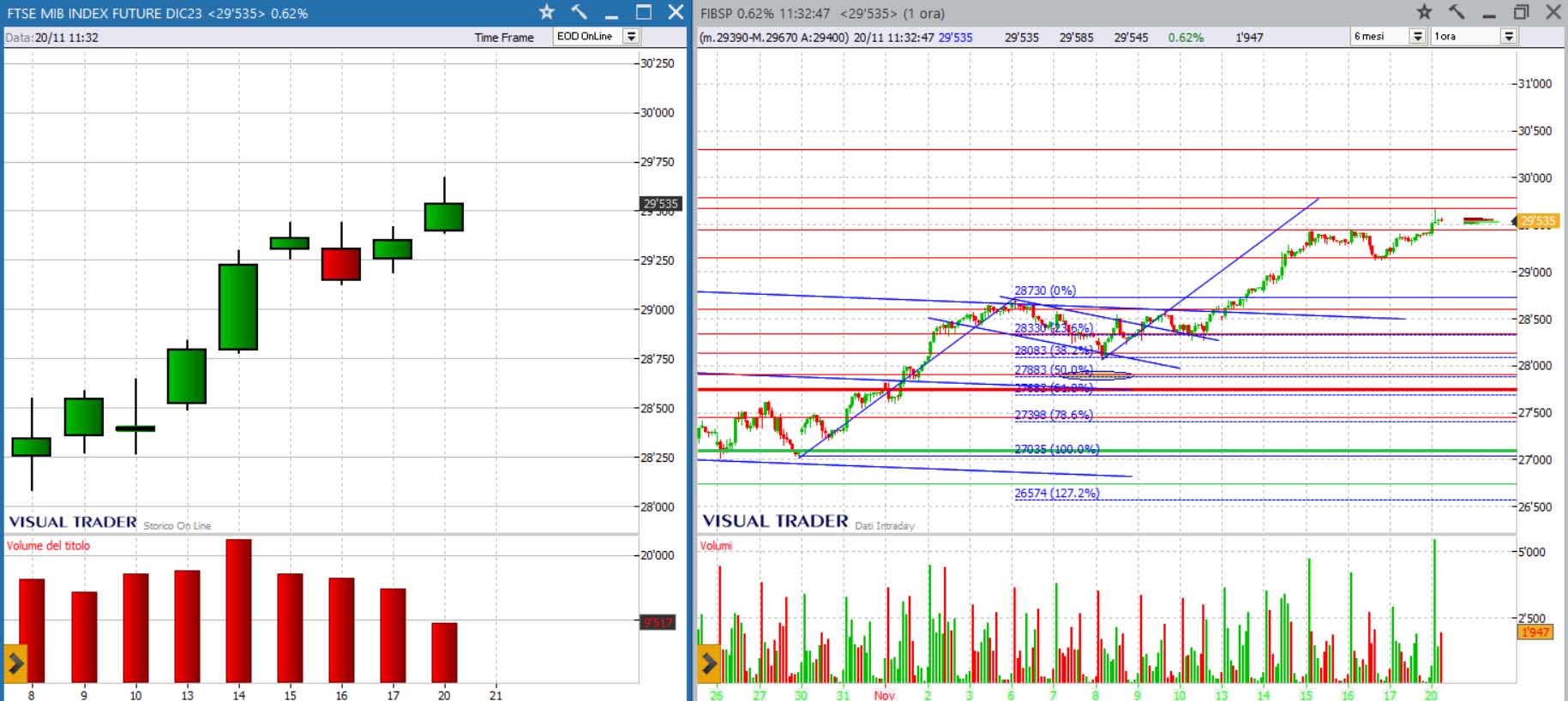Image resolution: width=1568 pixels, height=701 pixels.
Task: Click the 28730 (0%) Fibonacci label
Action: coord(1044,291)
